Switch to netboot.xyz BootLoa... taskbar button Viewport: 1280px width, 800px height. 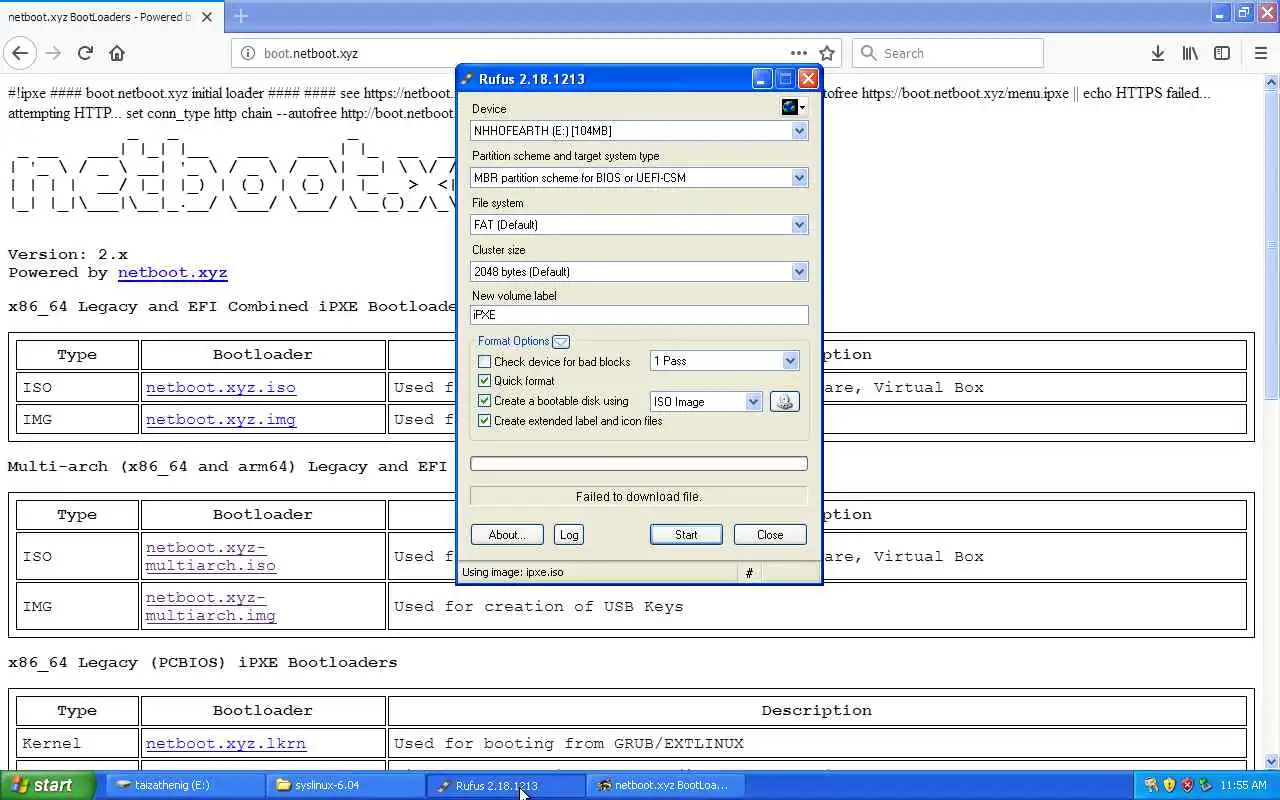(666, 785)
